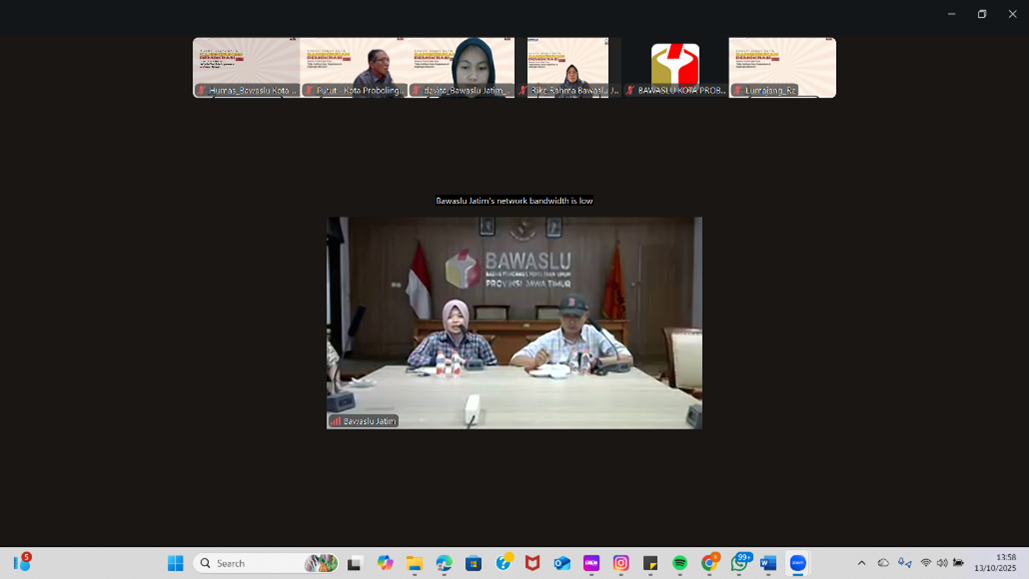
Task: Click the taskbar Search box
Action: point(266,563)
